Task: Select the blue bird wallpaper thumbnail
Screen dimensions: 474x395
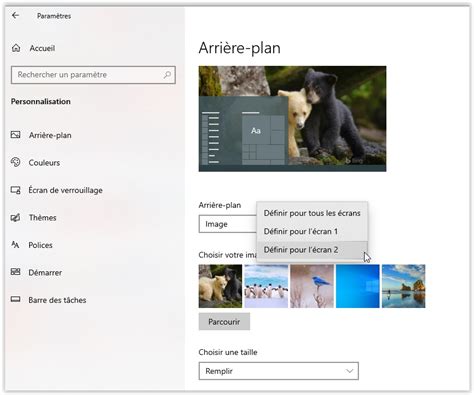Action: [x=312, y=286]
